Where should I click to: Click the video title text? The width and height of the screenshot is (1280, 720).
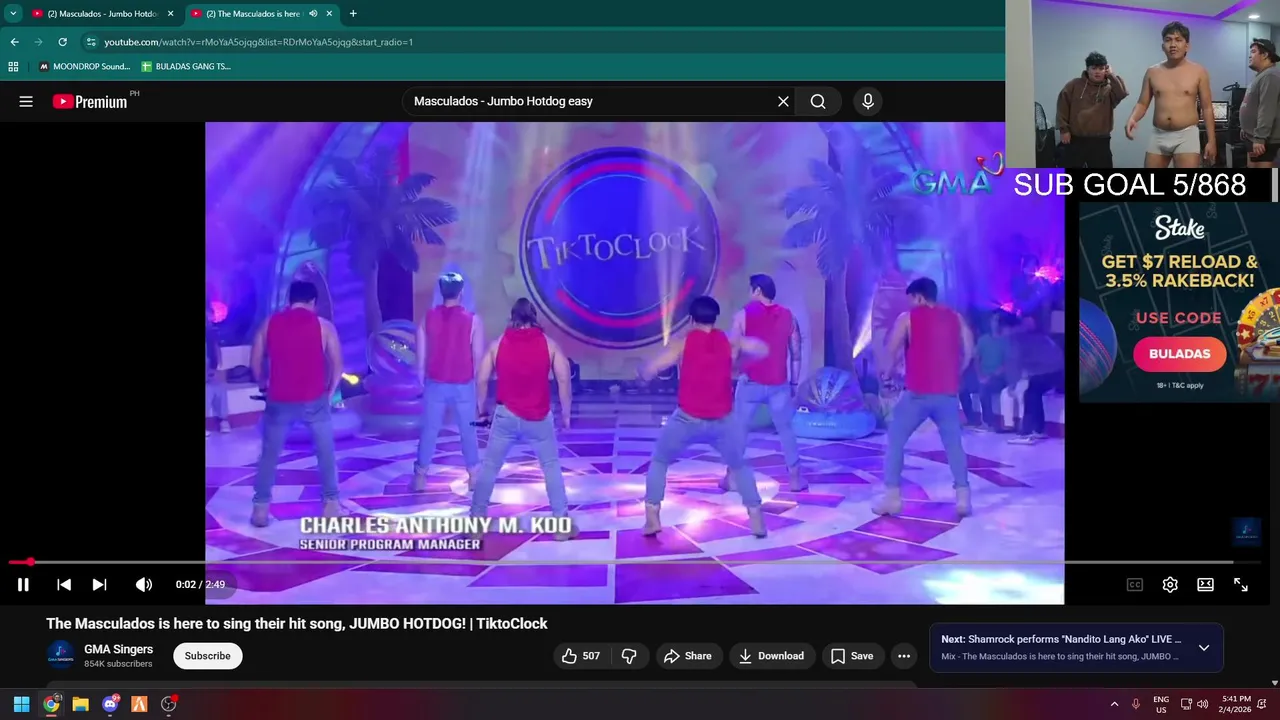pyautogui.click(x=297, y=623)
